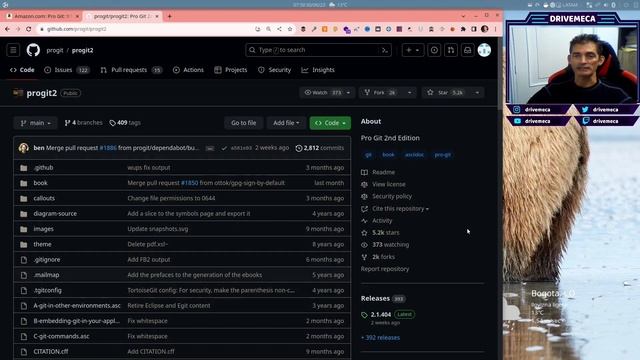Switch to the Security tab
The height and width of the screenshot is (360, 640).
274,70
